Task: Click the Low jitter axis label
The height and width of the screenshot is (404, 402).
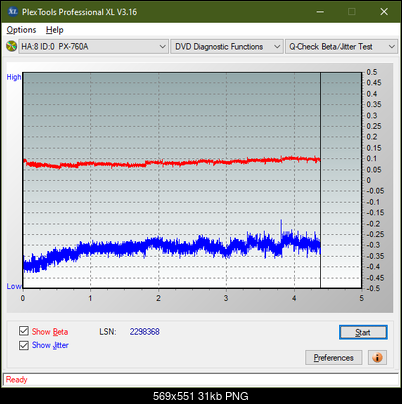Action: tap(14, 286)
